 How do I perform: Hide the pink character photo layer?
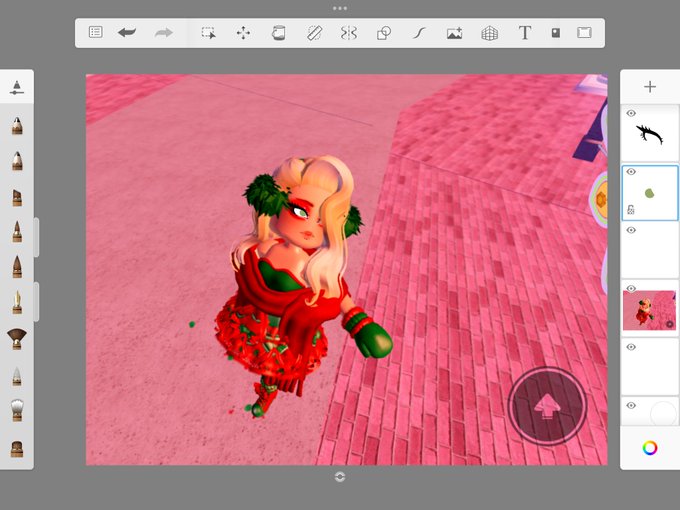(631, 288)
